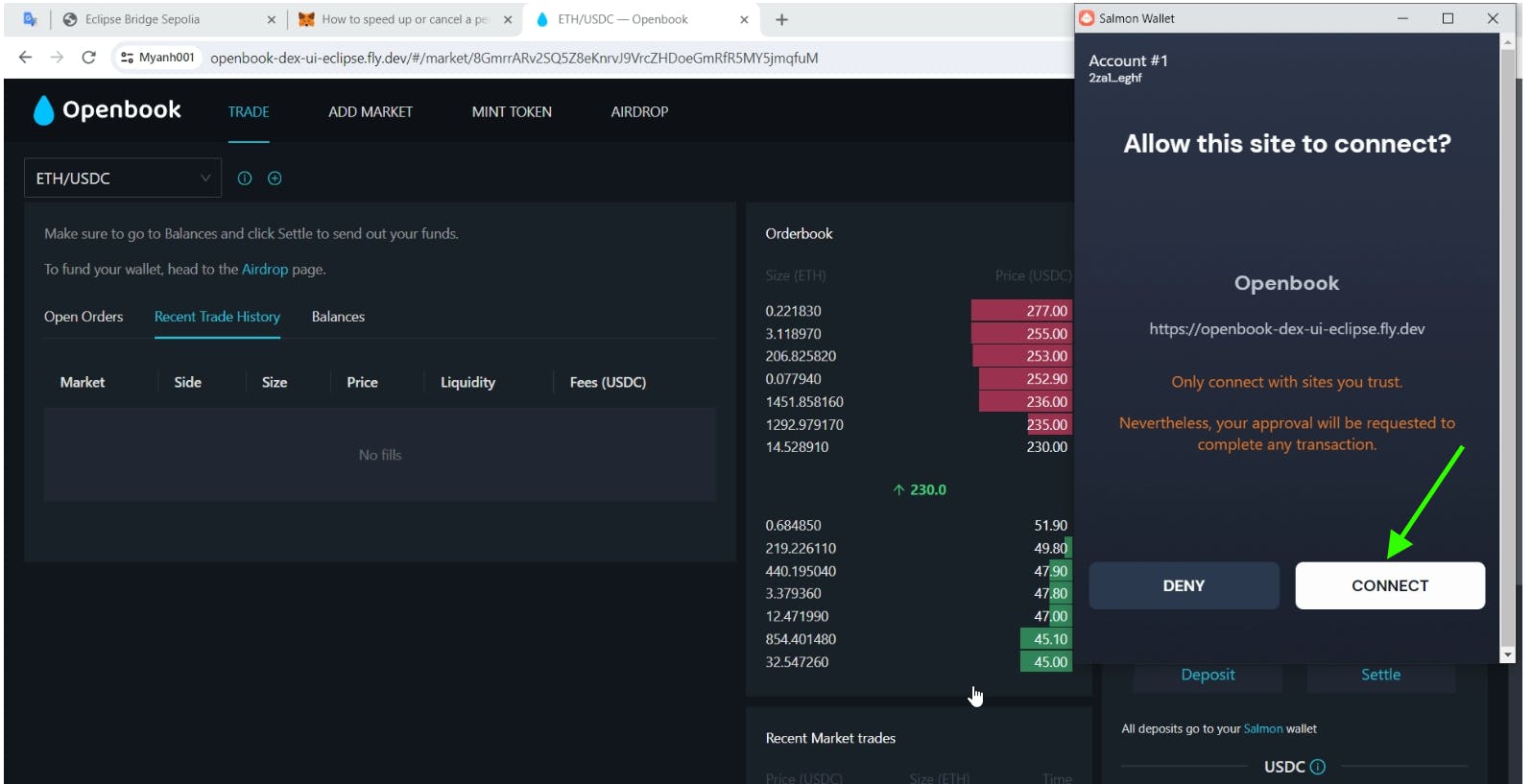Maximize the Salmon Wallet window
Viewport: 1532px width, 784px height.
(x=1448, y=18)
